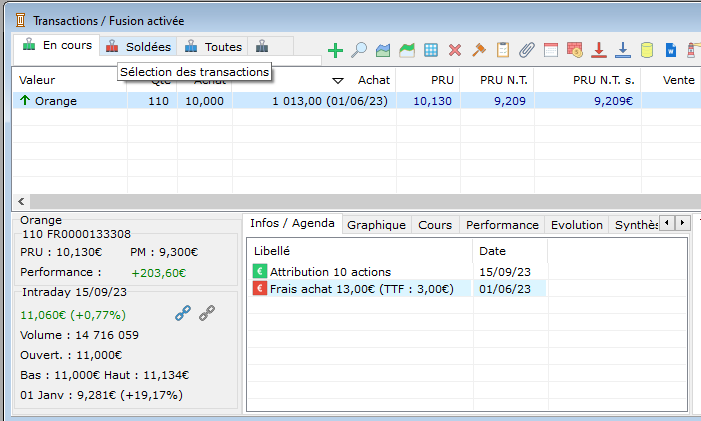
Task: Click the yellow database cylinder icon
Action: tap(646, 50)
